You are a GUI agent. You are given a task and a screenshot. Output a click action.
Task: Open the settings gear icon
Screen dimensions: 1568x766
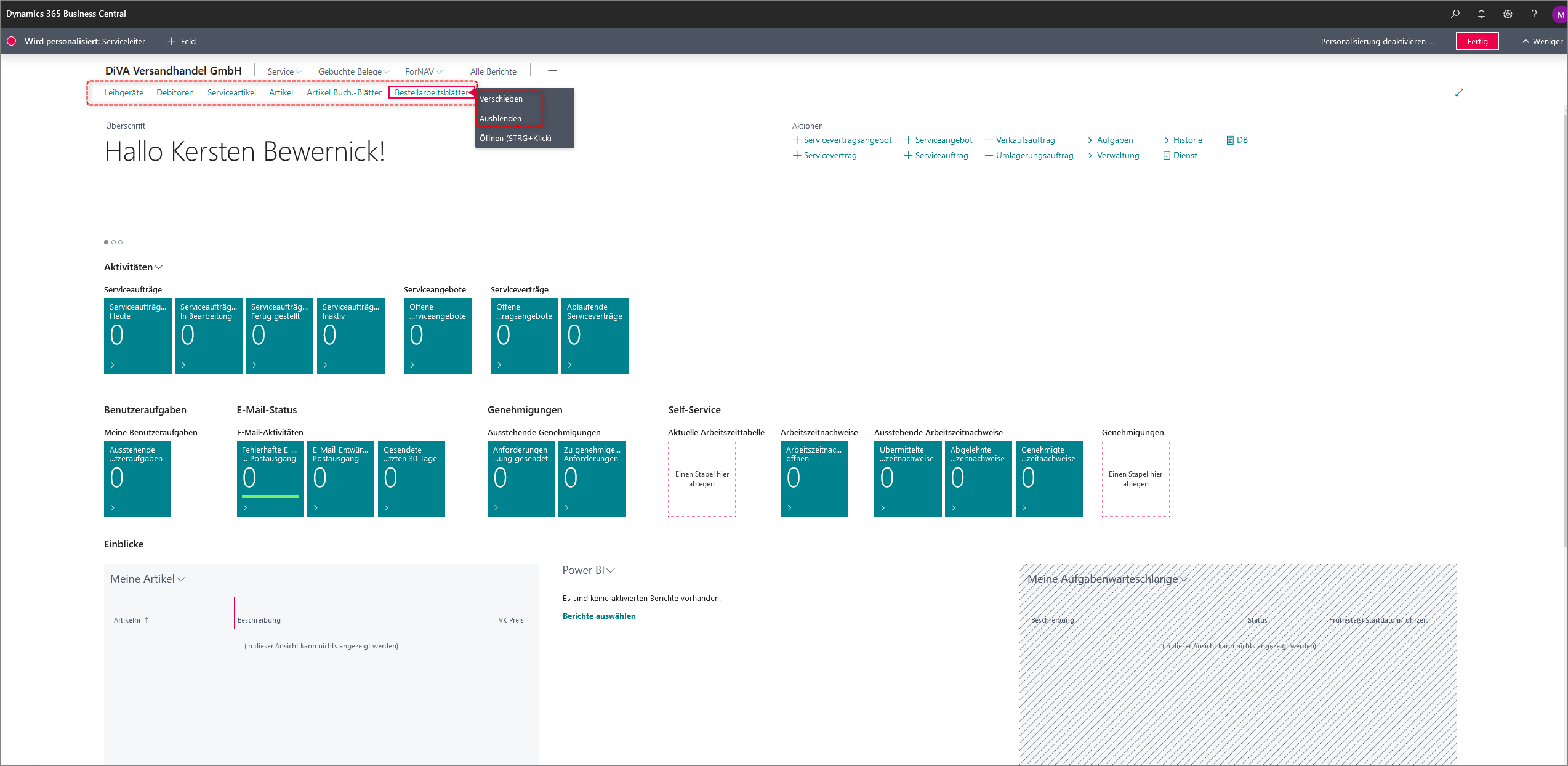coord(1508,14)
